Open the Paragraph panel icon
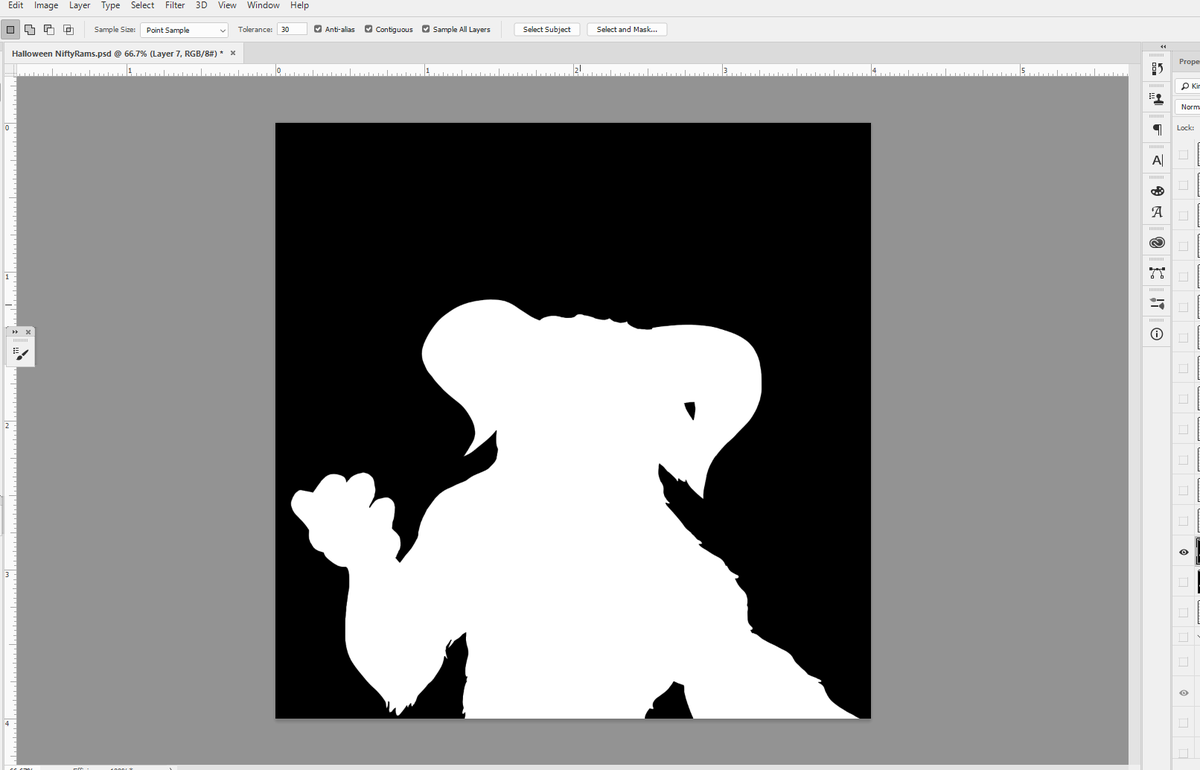Viewport: 1200px width, 770px height. (1156, 127)
